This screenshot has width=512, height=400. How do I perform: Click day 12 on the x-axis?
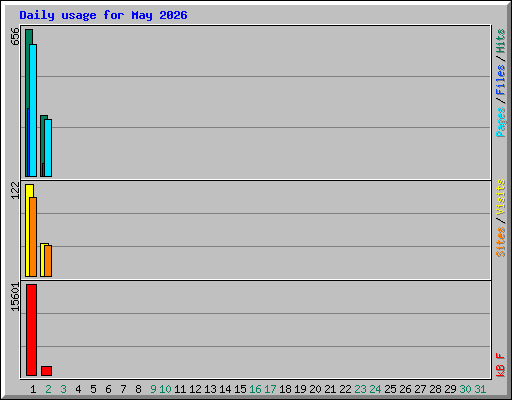coord(195,389)
